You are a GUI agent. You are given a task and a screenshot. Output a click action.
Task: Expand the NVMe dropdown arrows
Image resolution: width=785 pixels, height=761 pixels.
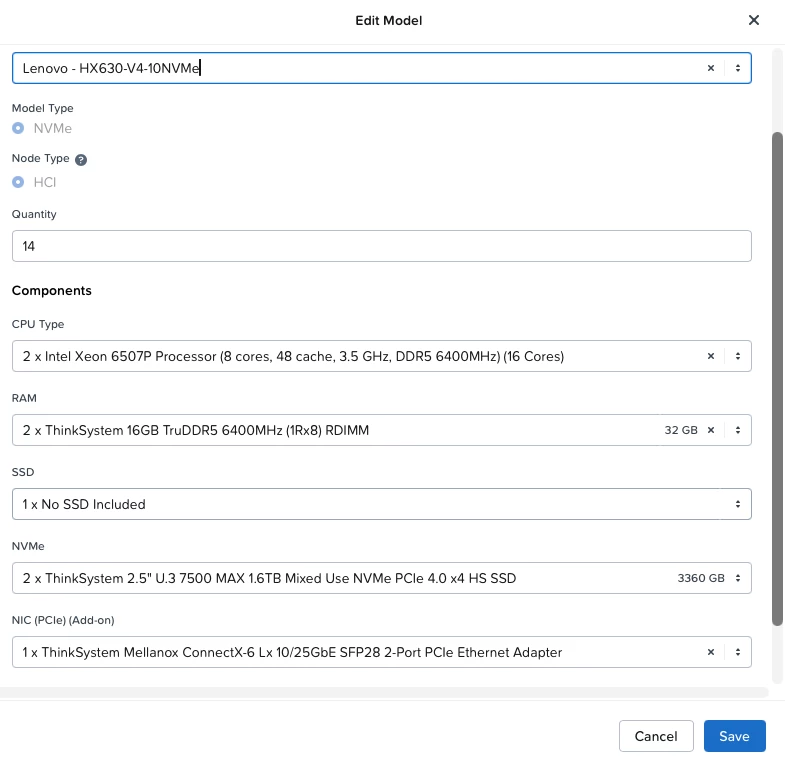[737, 578]
